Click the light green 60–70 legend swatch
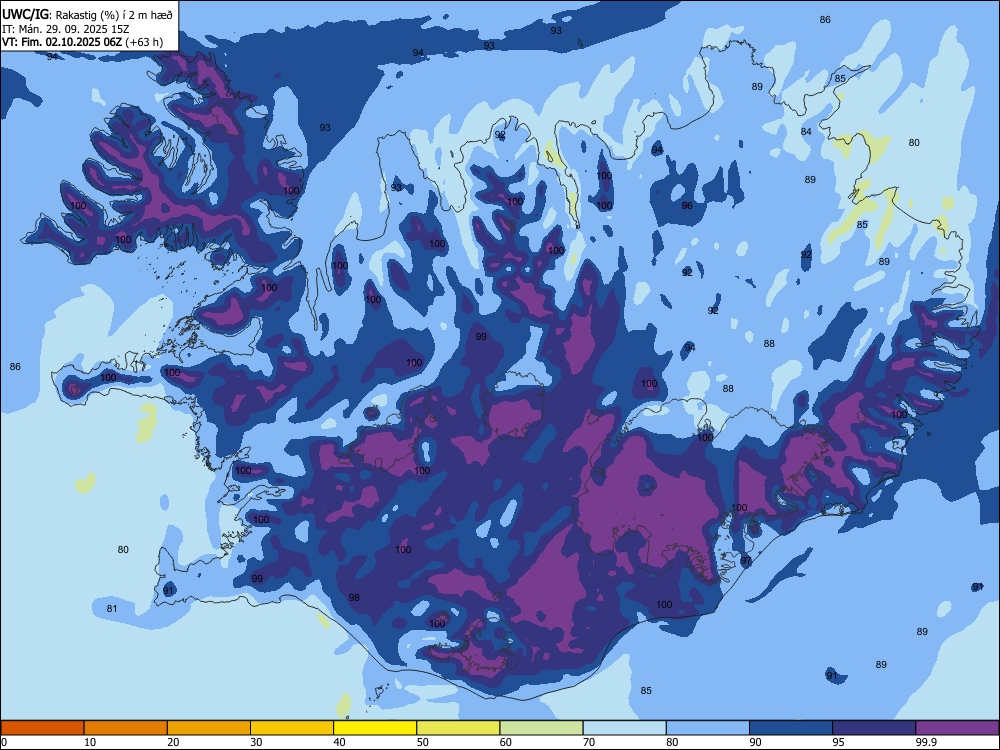The height and width of the screenshot is (750, 1000). click(541, 728)
